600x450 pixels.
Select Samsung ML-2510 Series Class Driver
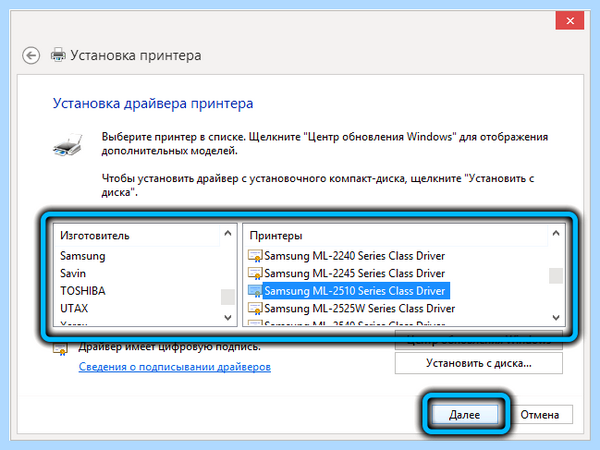click(355, 291)
